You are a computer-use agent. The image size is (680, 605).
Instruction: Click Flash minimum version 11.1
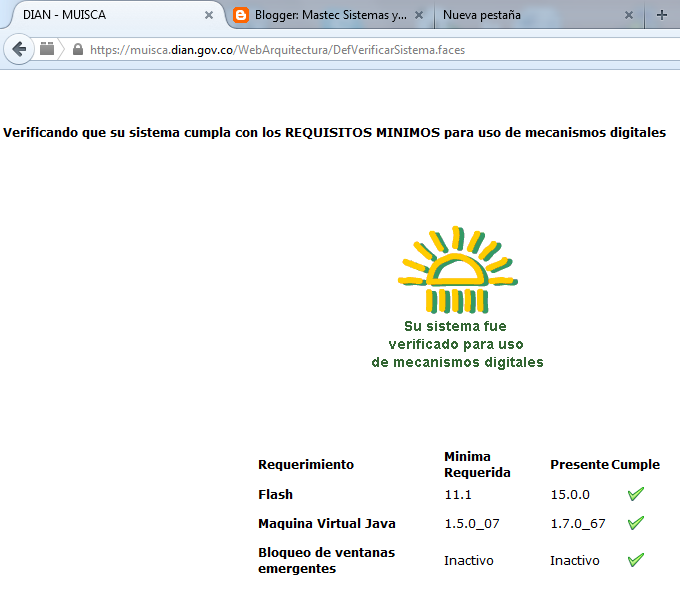[x=458, y=494]
